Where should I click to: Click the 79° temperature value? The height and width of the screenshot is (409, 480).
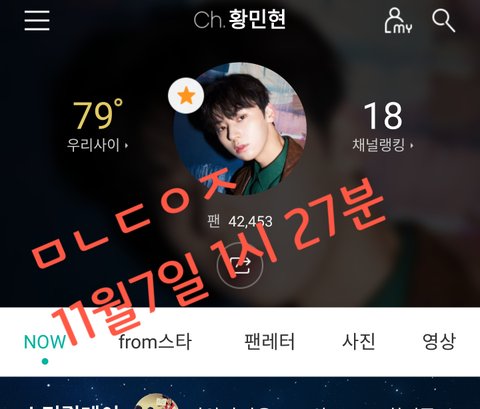point(97,115)
